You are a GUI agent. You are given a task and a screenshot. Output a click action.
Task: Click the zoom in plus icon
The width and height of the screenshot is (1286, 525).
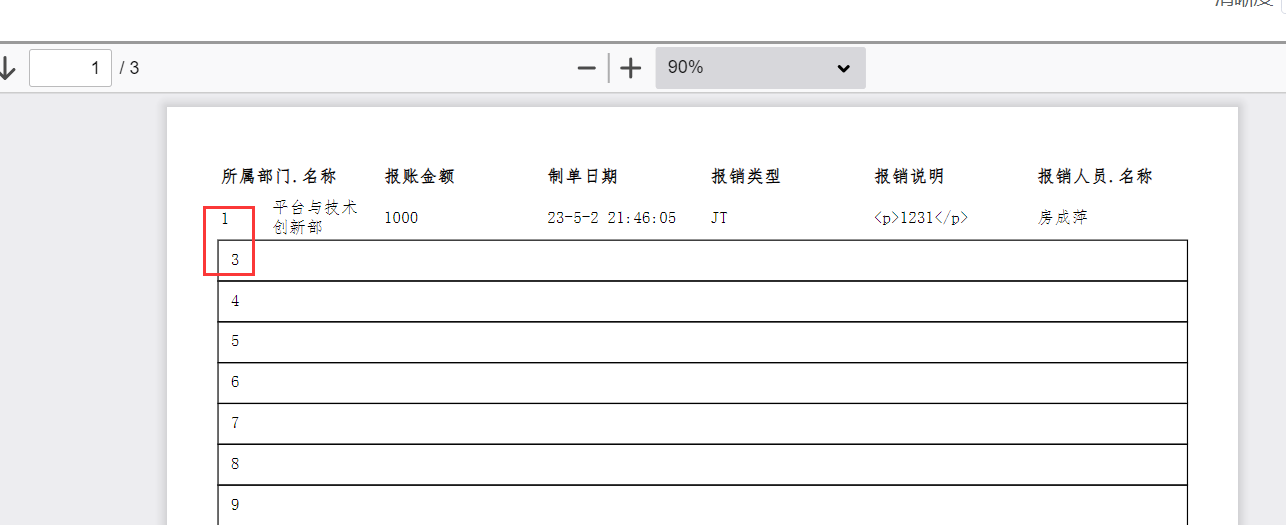[630, 68]
